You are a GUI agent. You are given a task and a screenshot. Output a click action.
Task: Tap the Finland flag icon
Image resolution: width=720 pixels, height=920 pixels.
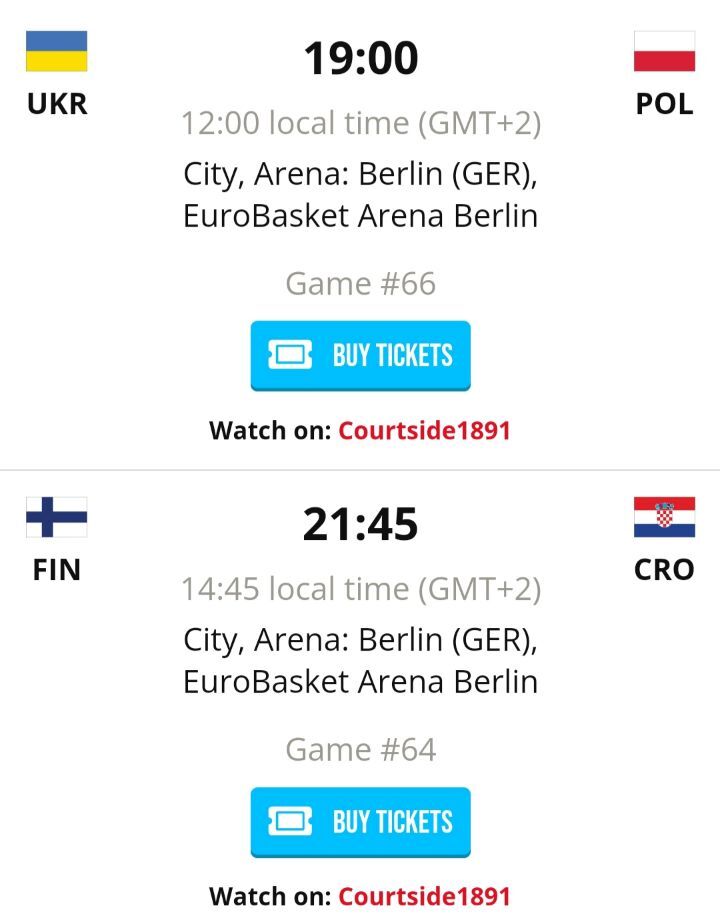[56, 517]
